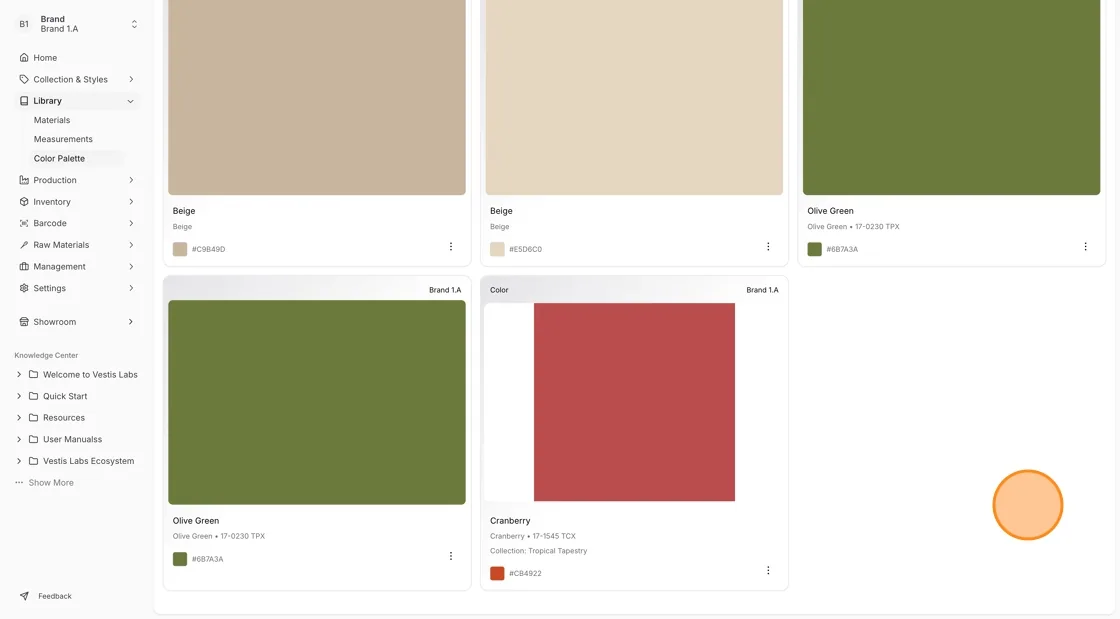Click the Production chart icon
Screen dimensions: 1120x619
click(24, 180)
